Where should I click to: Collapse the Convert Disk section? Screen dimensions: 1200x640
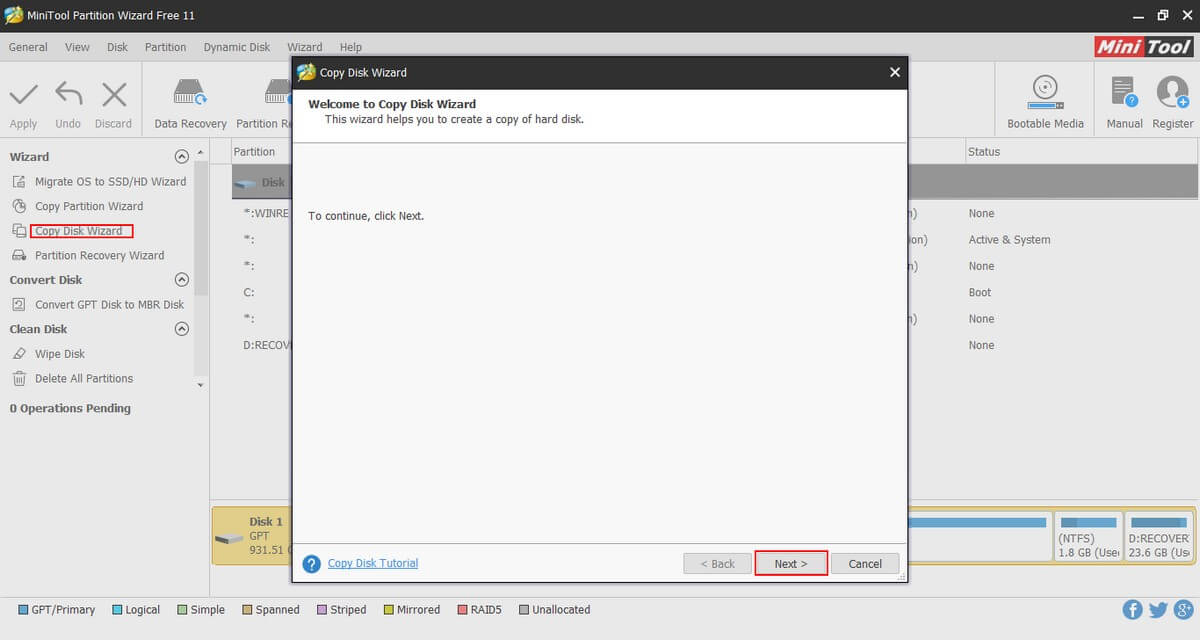click(x=181, y=280)
